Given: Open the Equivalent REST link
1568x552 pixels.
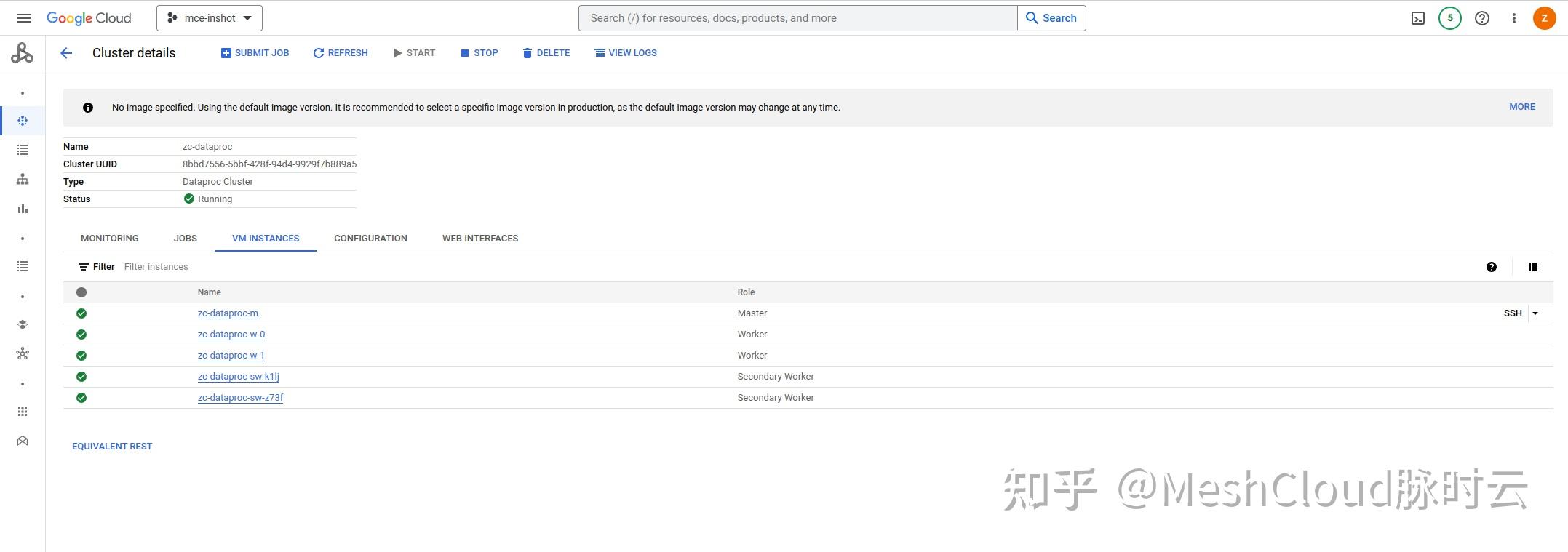Looking at the screenshot, I should pyautogui.click(x=112, y=447).
